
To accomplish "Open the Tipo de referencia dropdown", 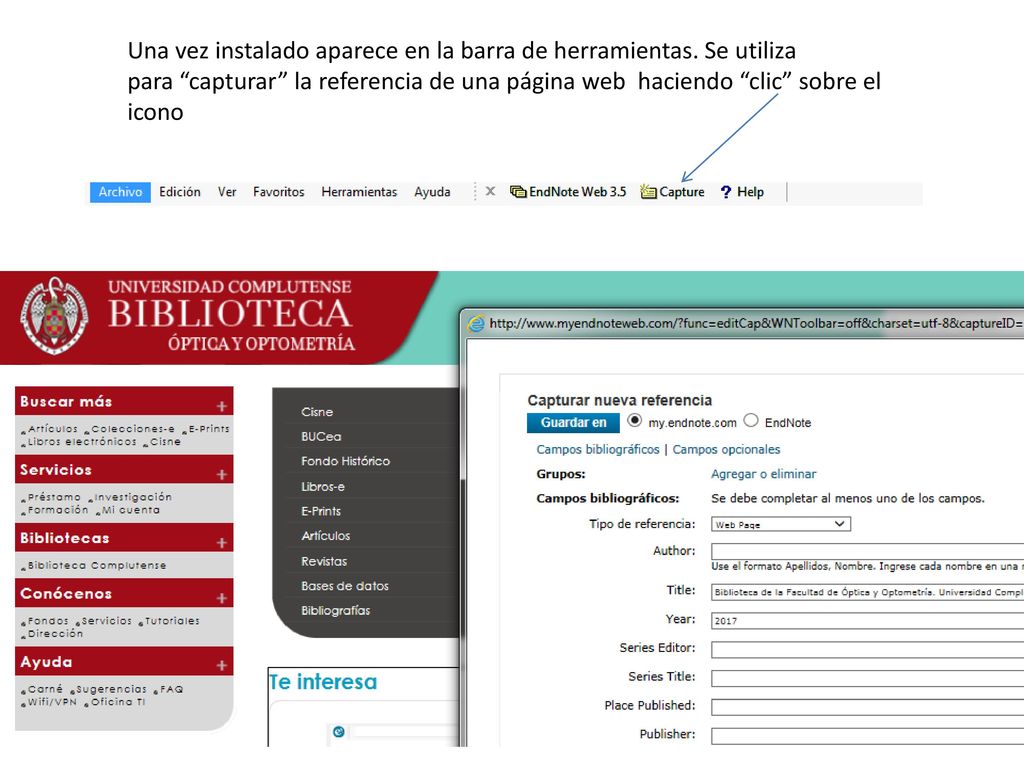I will (x=781, y=524).
